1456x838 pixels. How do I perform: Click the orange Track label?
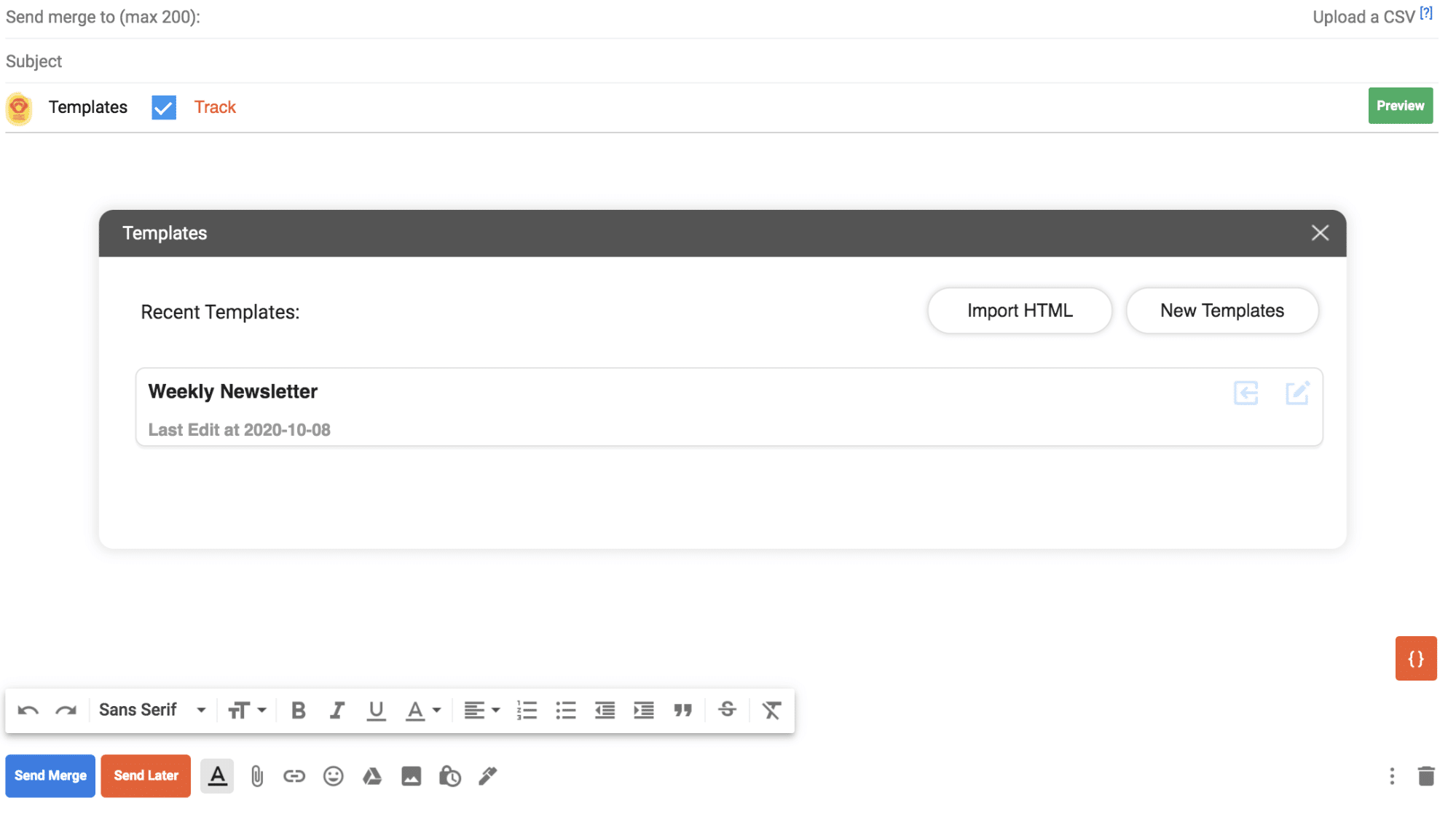tap(215, 107)
